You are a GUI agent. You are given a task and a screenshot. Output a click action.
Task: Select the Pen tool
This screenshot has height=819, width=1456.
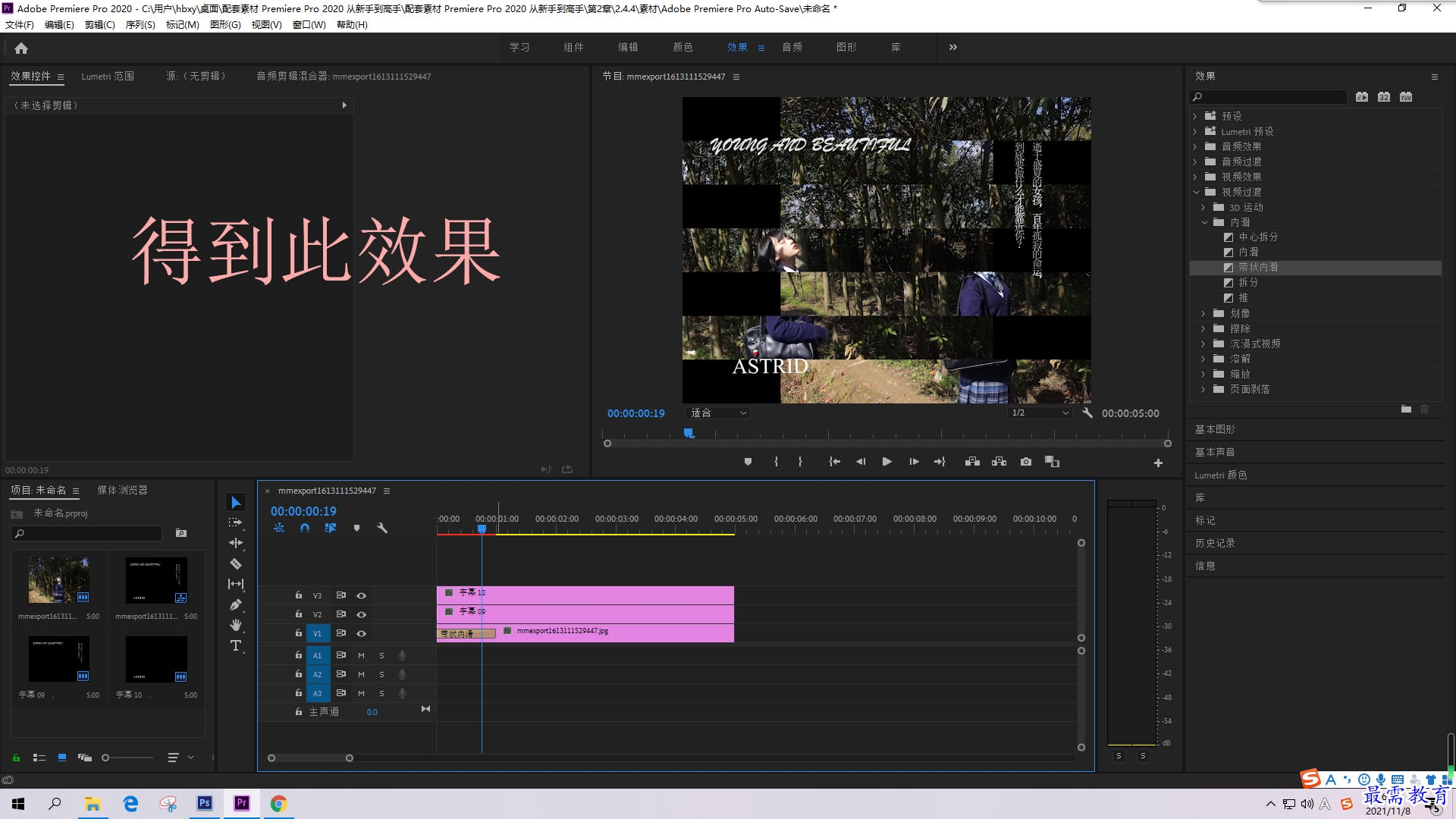coord(236,604)
